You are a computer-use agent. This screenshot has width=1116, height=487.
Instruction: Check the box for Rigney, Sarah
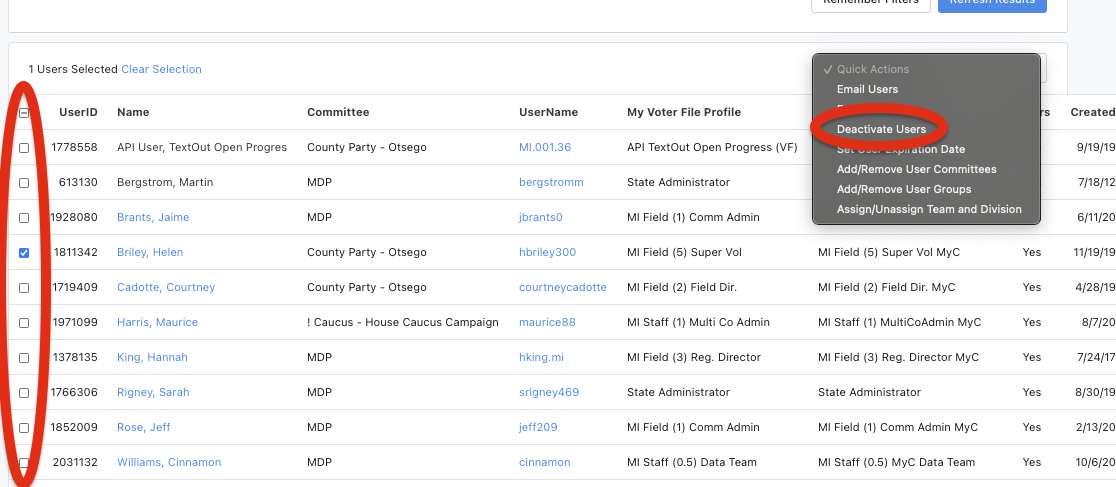pyautogui.click(x=23, y=392)
